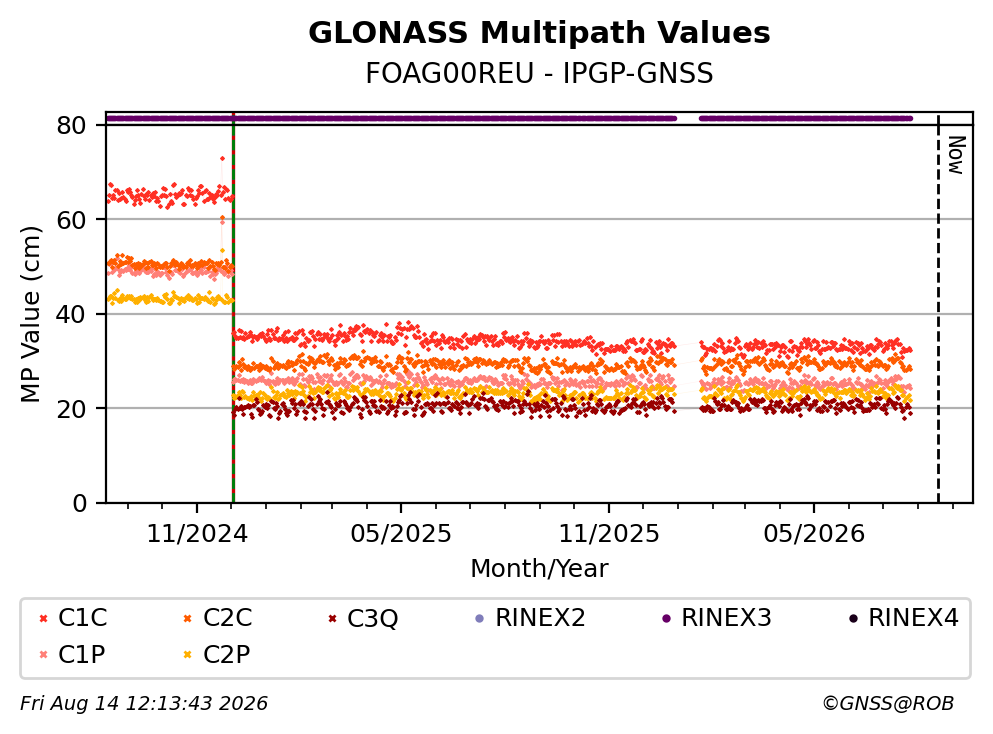Click the gap in the purple RINEX3 bar
The width and height of the screenshot is (993, 734).
688,118
